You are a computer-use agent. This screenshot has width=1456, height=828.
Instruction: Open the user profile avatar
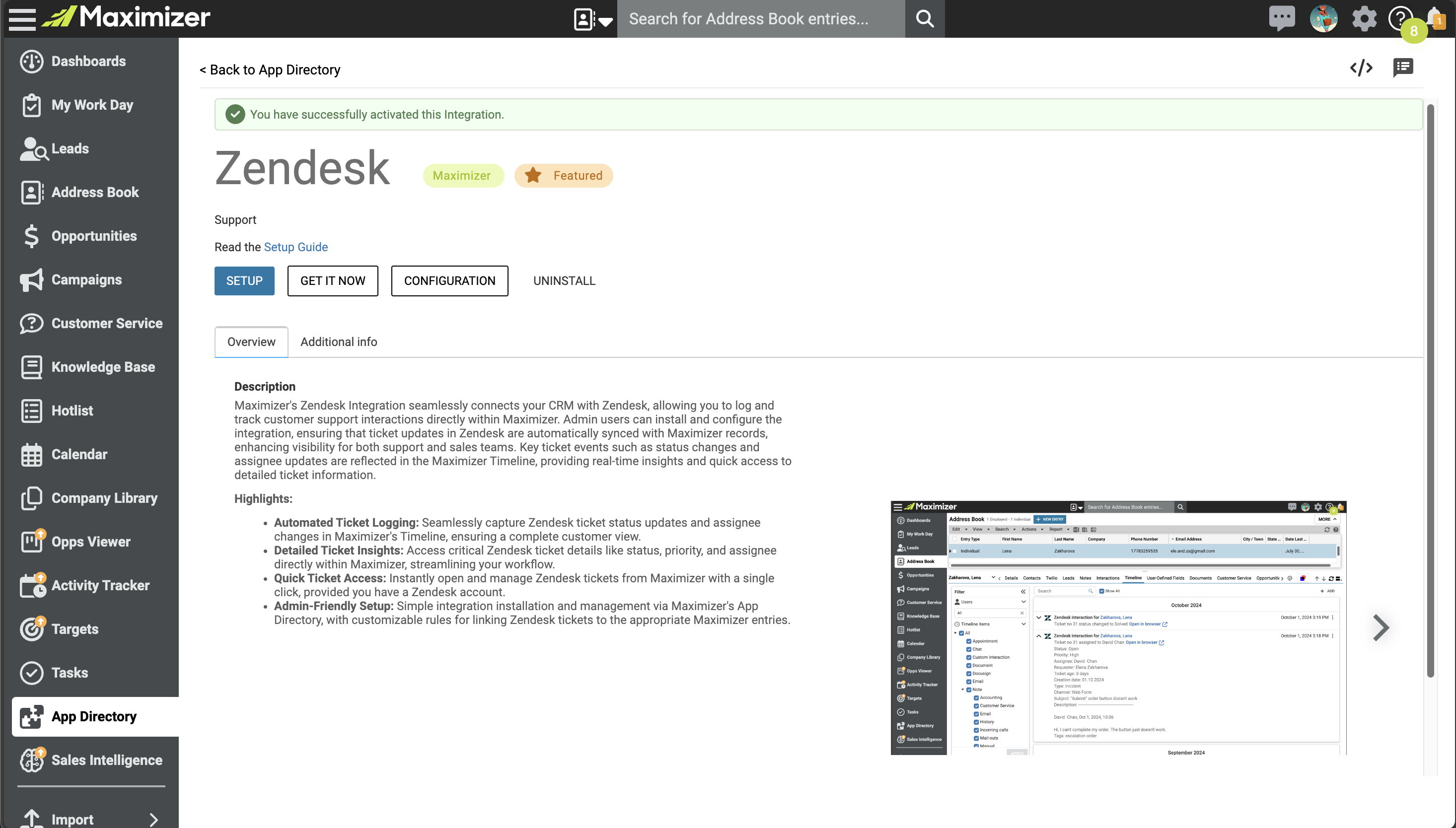click(x=1323, y=19)
